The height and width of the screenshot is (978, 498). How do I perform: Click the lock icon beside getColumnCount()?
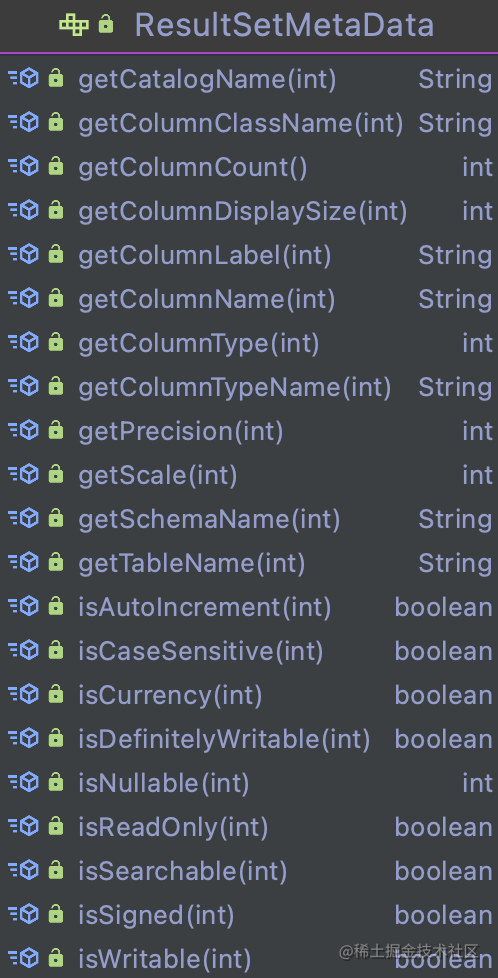click(x=56, y=166)
